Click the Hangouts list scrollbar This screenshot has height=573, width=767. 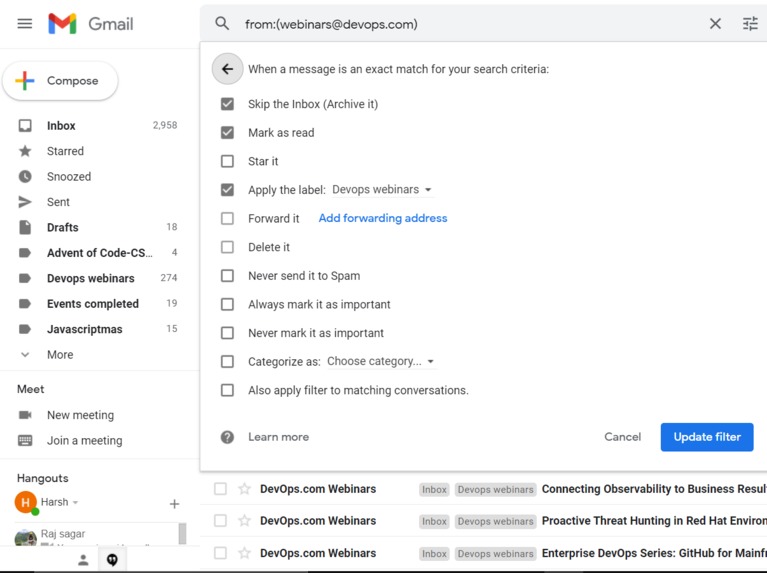tap(182, 533)
